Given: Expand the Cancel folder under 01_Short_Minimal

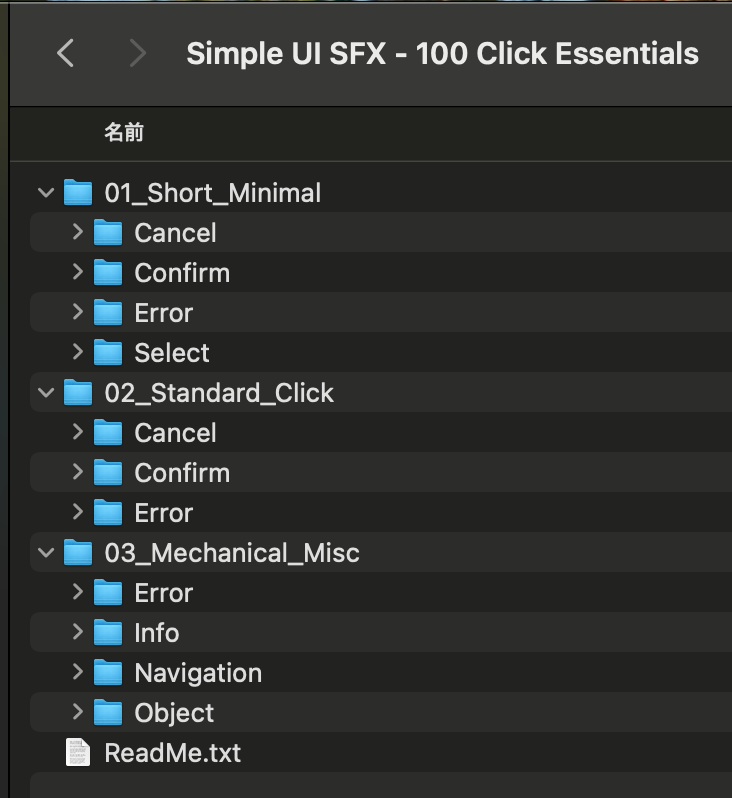Looking at the screenshot, I should tap(77, 233).
